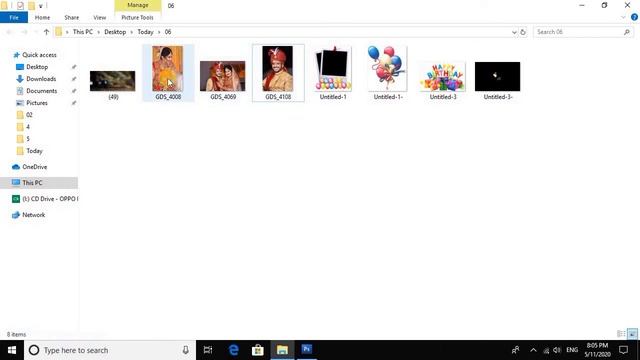Open Downloads in Quick access
Image resolution: width=640 pixels, height=360 pixels.
click(x=41, y=79)
